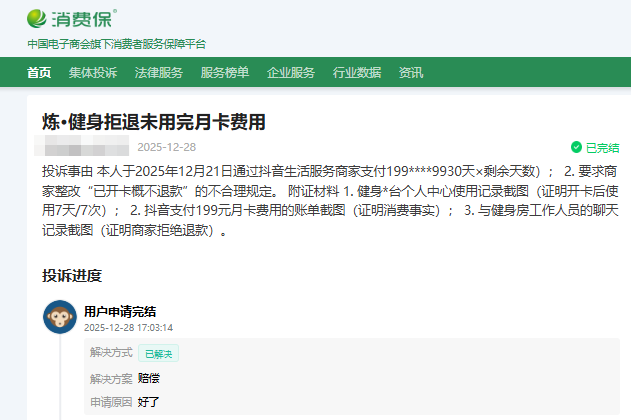
Task: Click the 中国电子商会 platform tagline
Action: 116,44
